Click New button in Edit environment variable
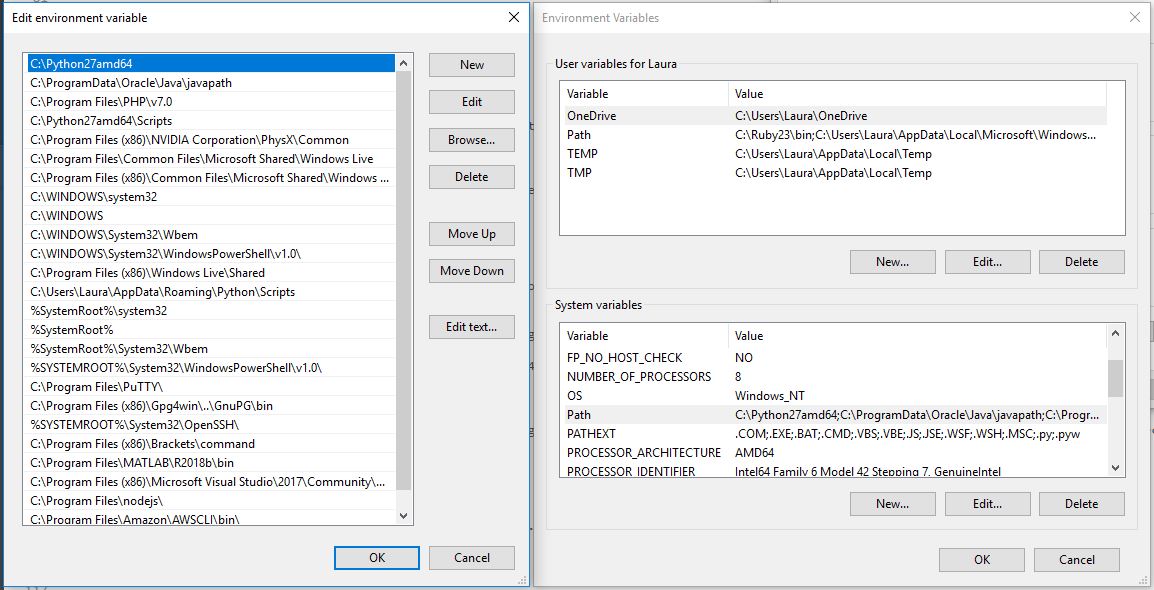 pyautogui.click(x=471, y=65)
